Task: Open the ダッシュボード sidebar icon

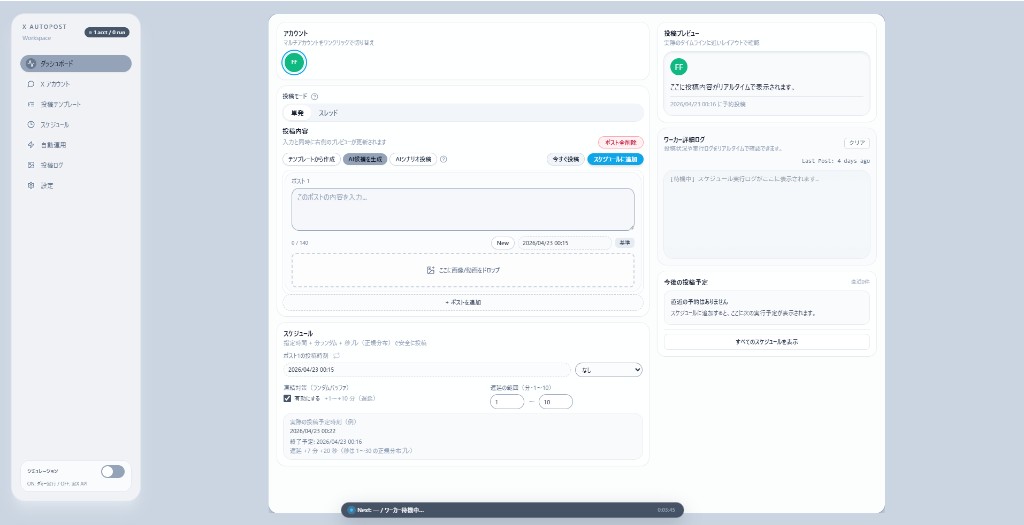Action: tap(31, 64)
